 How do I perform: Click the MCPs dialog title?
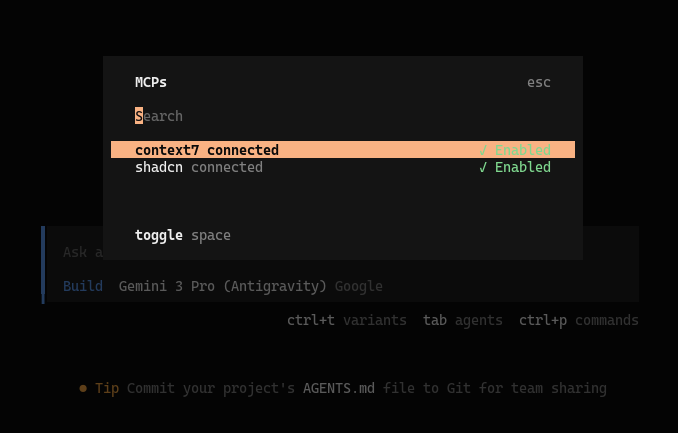coord(151,82)
